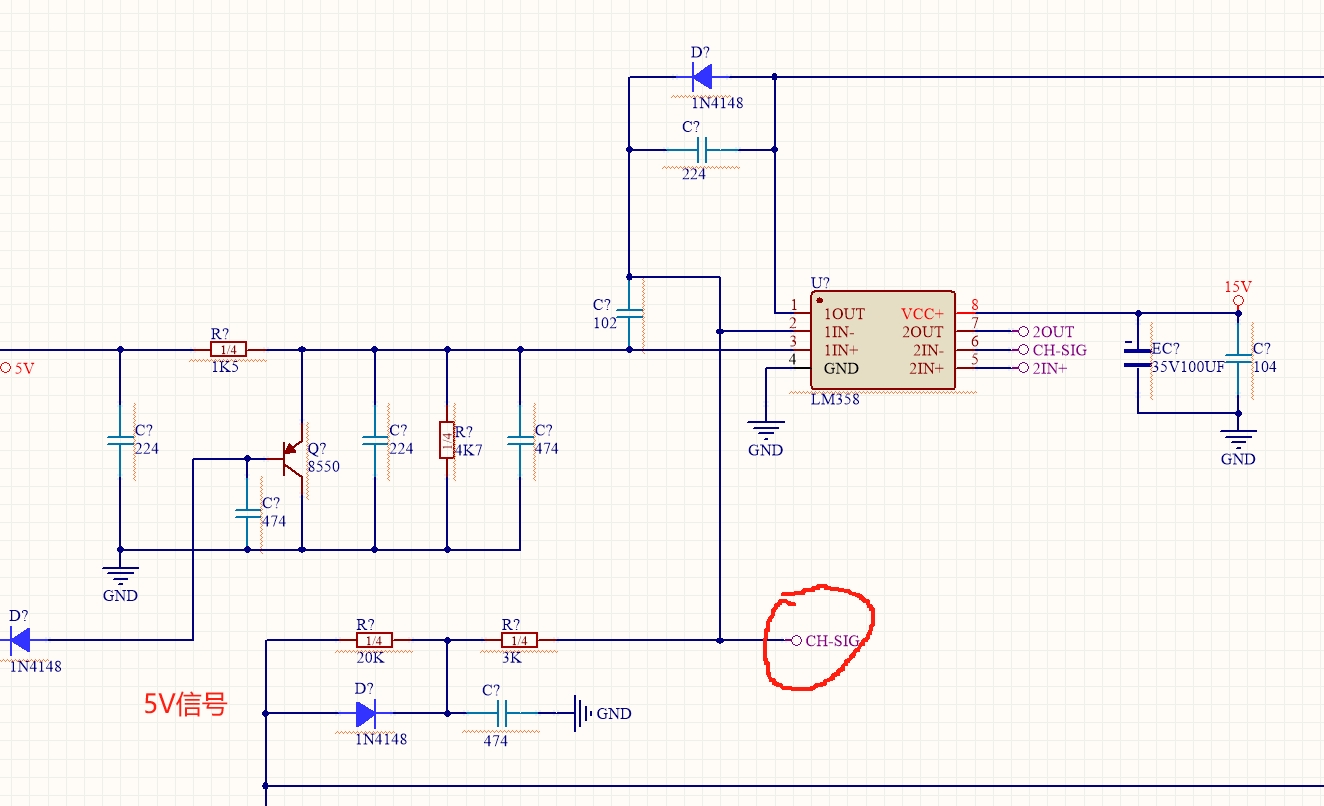Select the diode on the transistor base line
Image resolution: width=1324 pixels, height=806 pixels.
pyautogui.click(x=20, y=640)
